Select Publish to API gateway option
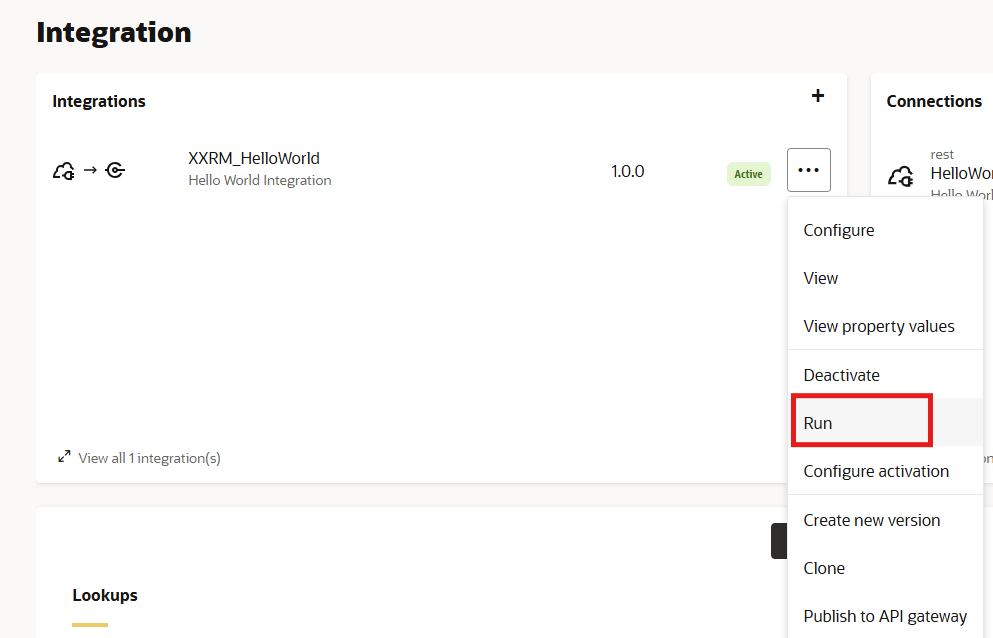Viewport: 993px width, 638px height. [x=884, y=616]
